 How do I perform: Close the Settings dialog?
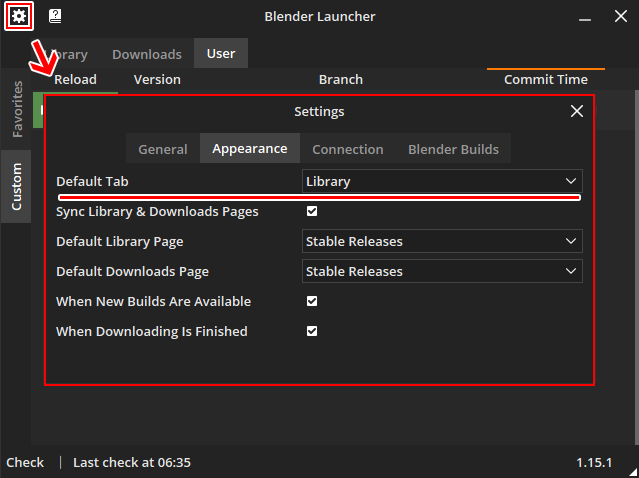[576, 111]
